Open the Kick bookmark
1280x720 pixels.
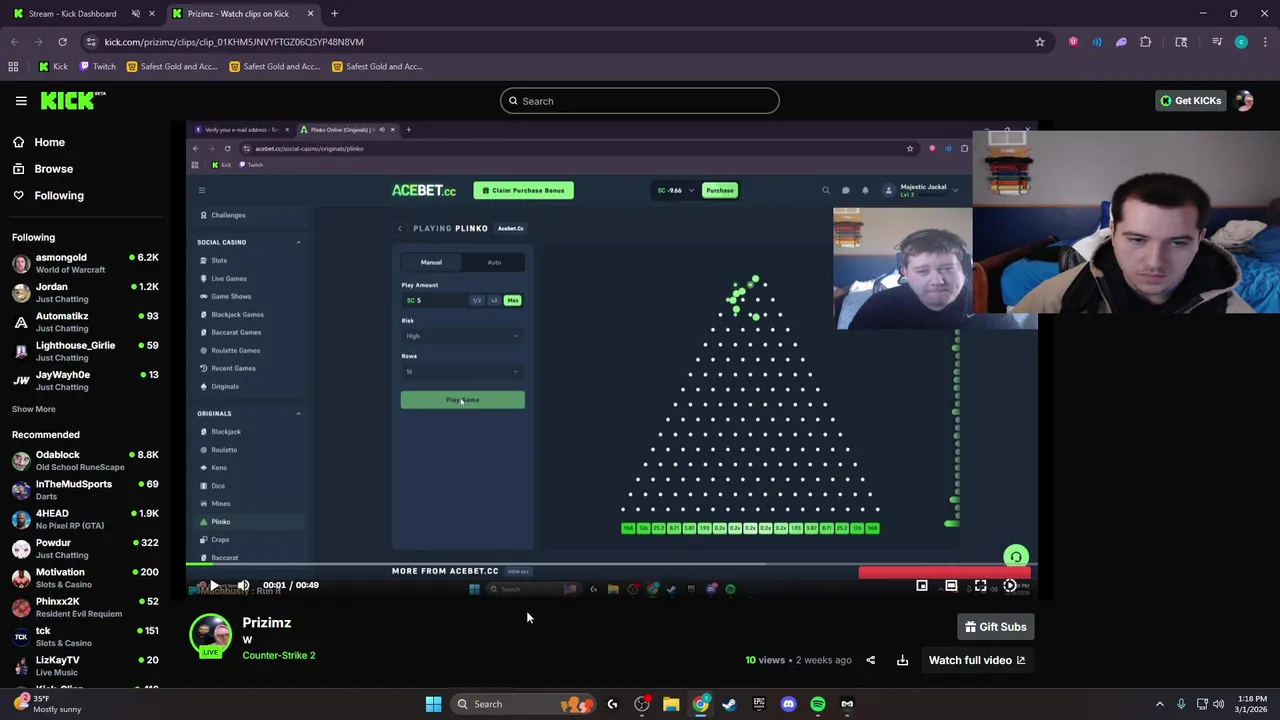pyautogui.click(x=53, y=67)
